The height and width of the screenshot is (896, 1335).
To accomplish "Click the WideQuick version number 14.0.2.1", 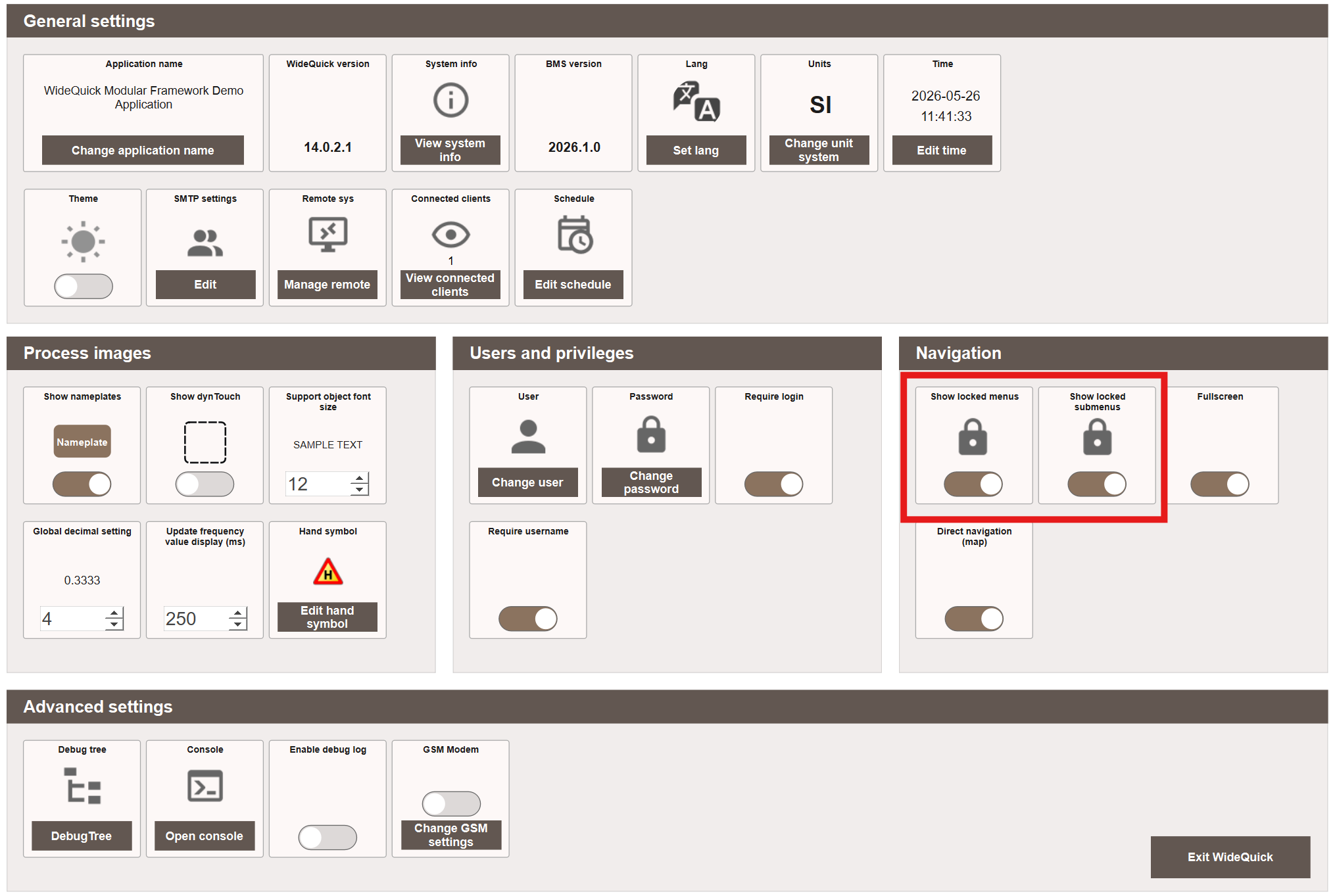I will coord(328,147).
